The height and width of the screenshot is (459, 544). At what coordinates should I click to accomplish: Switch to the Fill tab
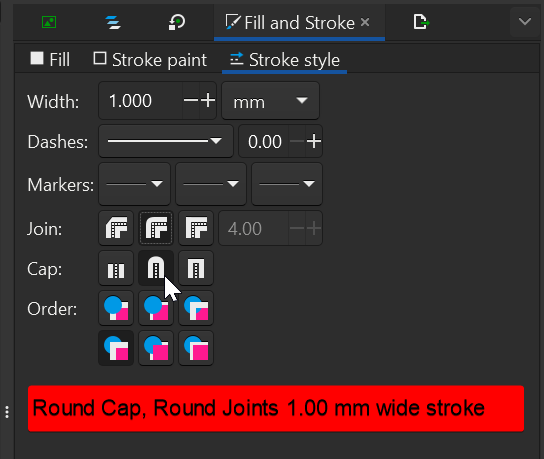tap(50, 59)
